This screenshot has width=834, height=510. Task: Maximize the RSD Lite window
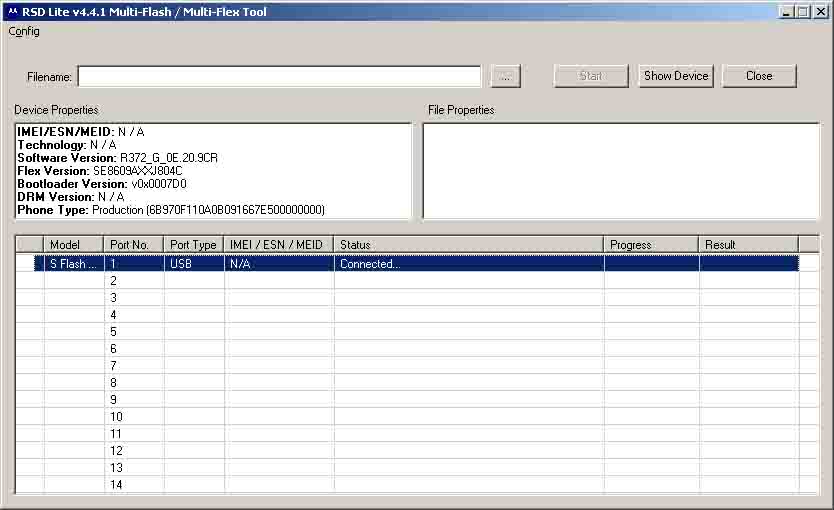tap(803, 12)
